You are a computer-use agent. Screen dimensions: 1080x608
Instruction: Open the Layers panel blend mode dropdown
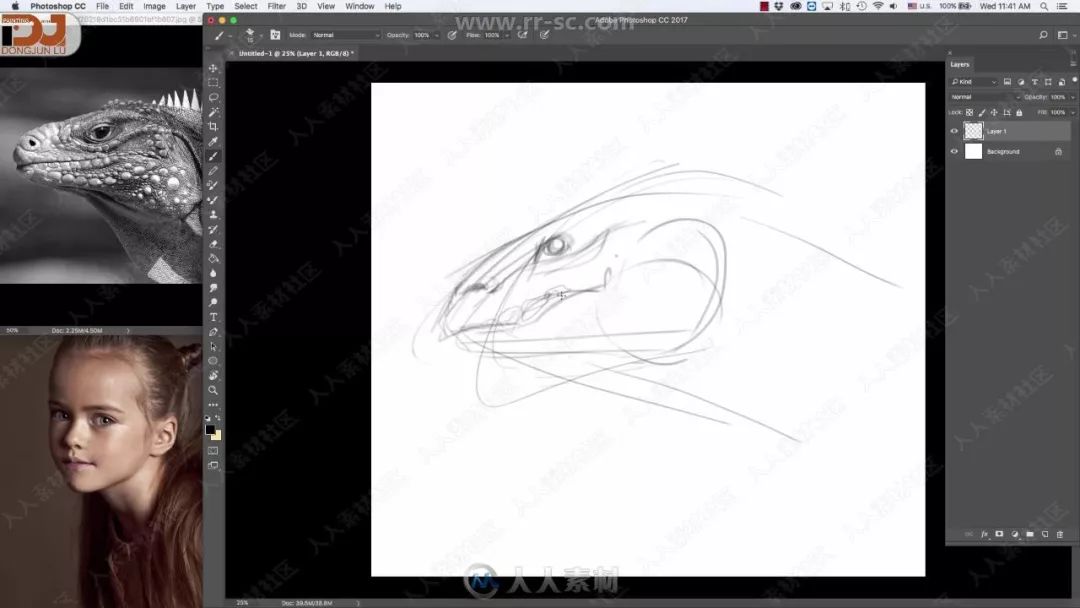(x=985, y=97)
